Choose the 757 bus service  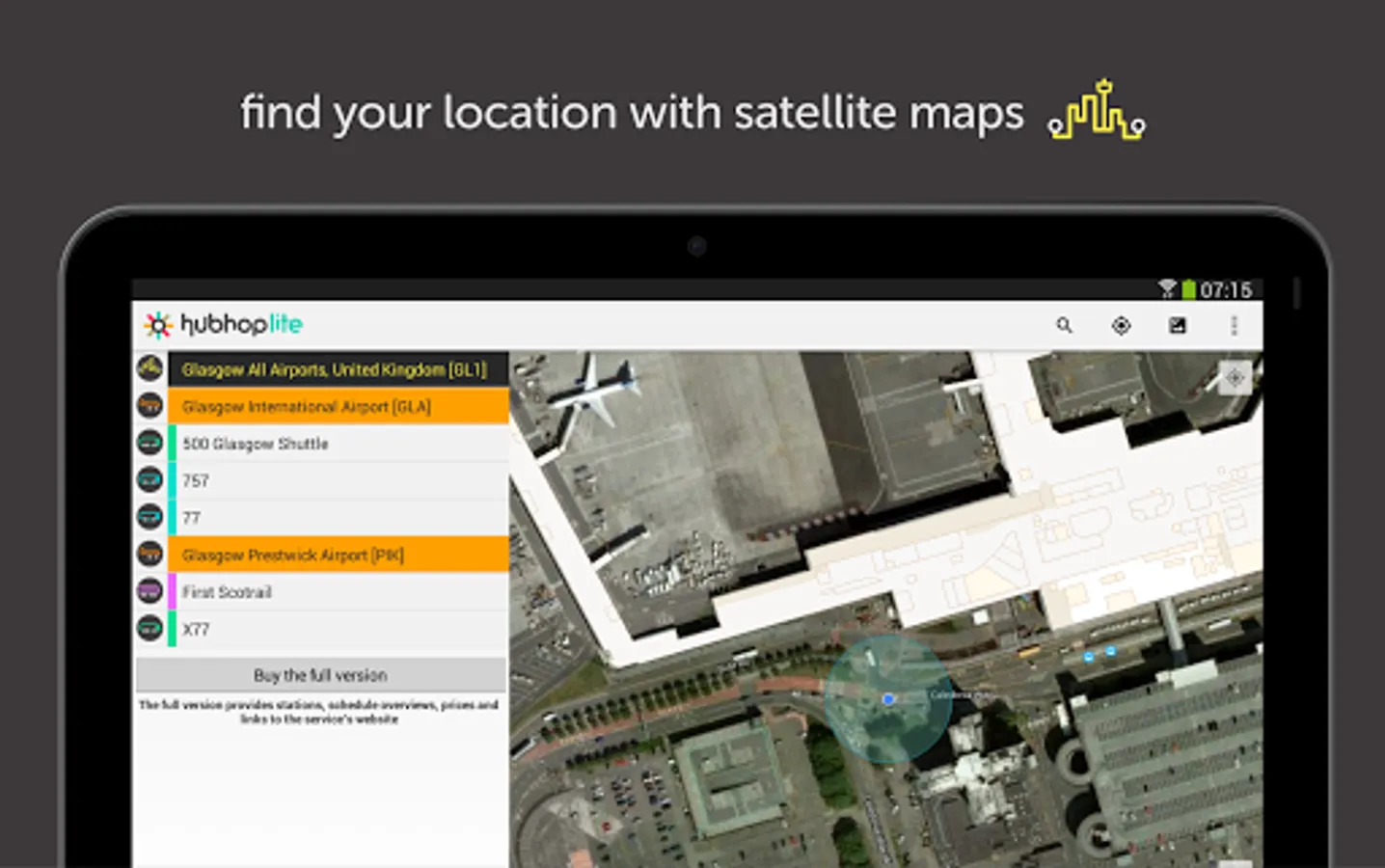pyautogui.click(x=339, y=480)
